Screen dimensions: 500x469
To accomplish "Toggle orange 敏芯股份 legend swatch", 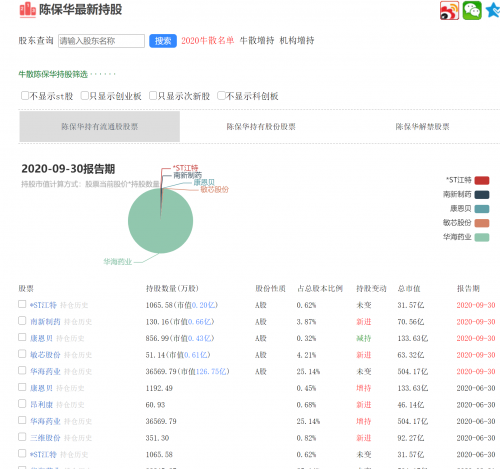I will point(482,223).
